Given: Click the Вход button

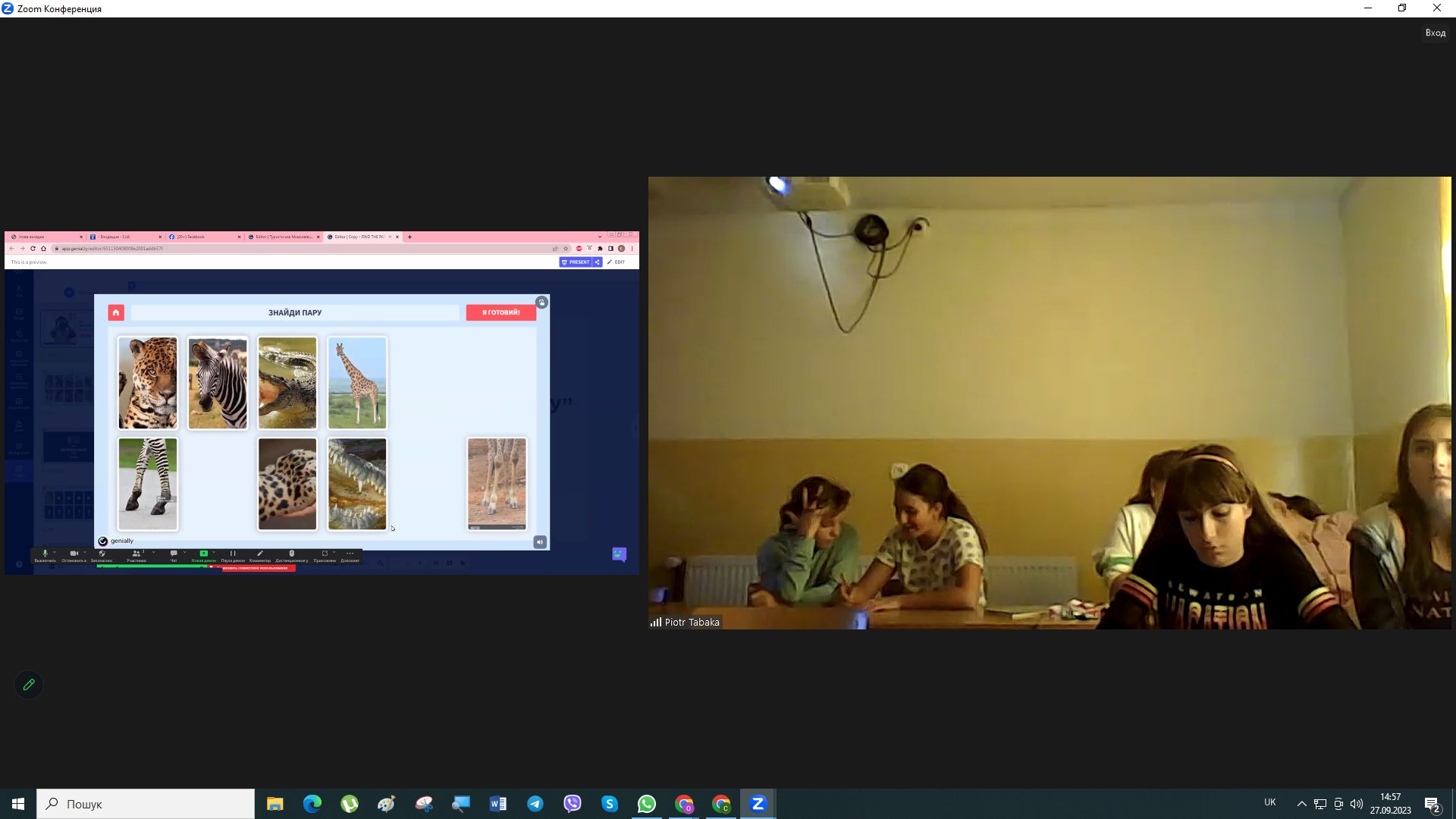Looking at the screenshot, I should click(1435, 33).
